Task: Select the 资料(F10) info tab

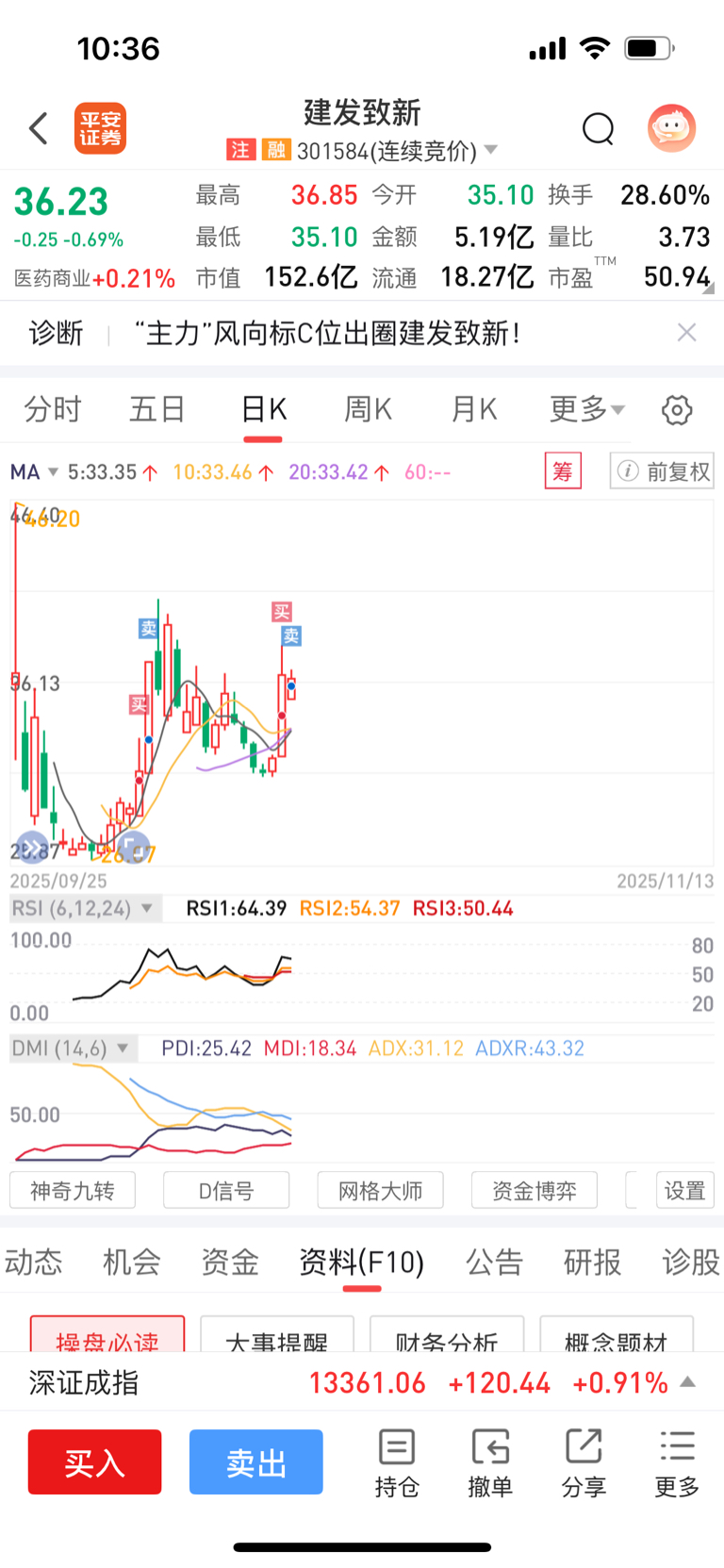Action: click(362, 1262)
